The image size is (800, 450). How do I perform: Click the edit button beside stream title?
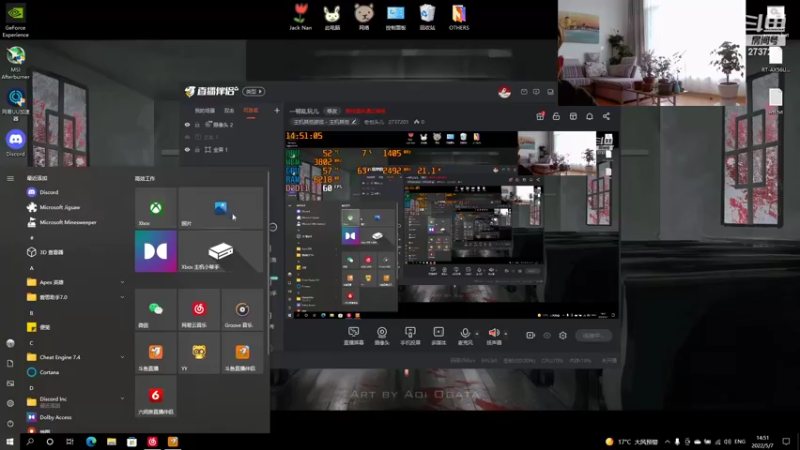(x=332, y=111)
